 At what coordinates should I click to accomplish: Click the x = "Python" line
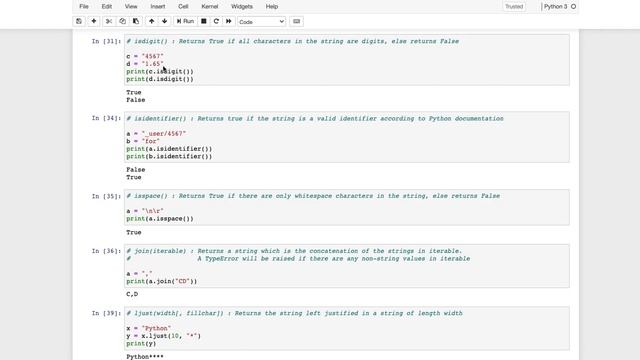pyautogui.click(x=149, y=328)
